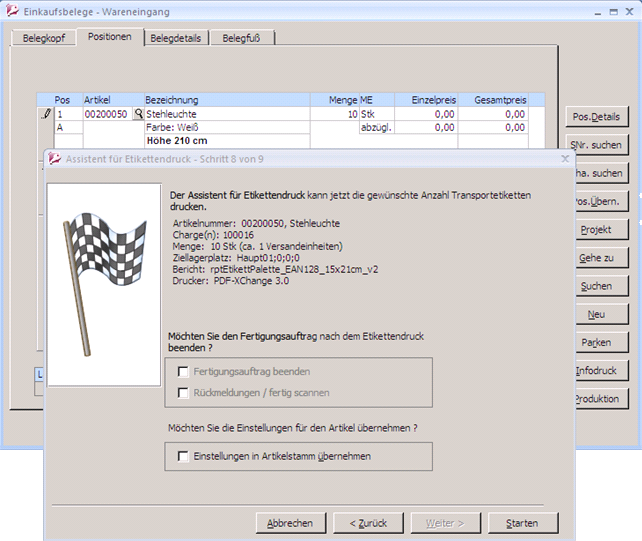Enable Fertigungsauftrag beenden checkbox

pos(183,371)
